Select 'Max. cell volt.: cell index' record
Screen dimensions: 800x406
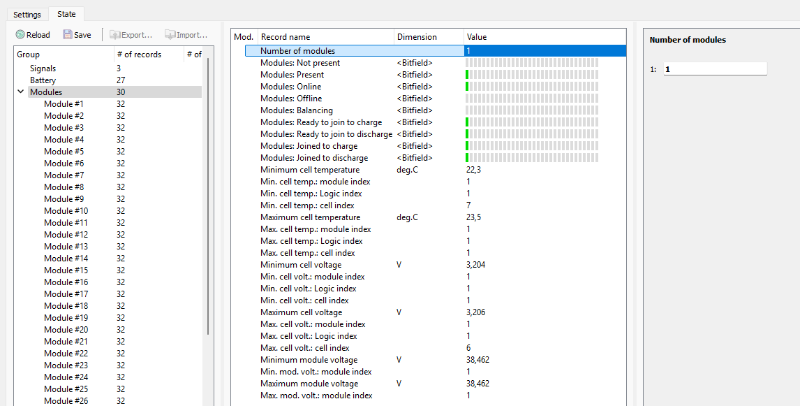[305, 348]
